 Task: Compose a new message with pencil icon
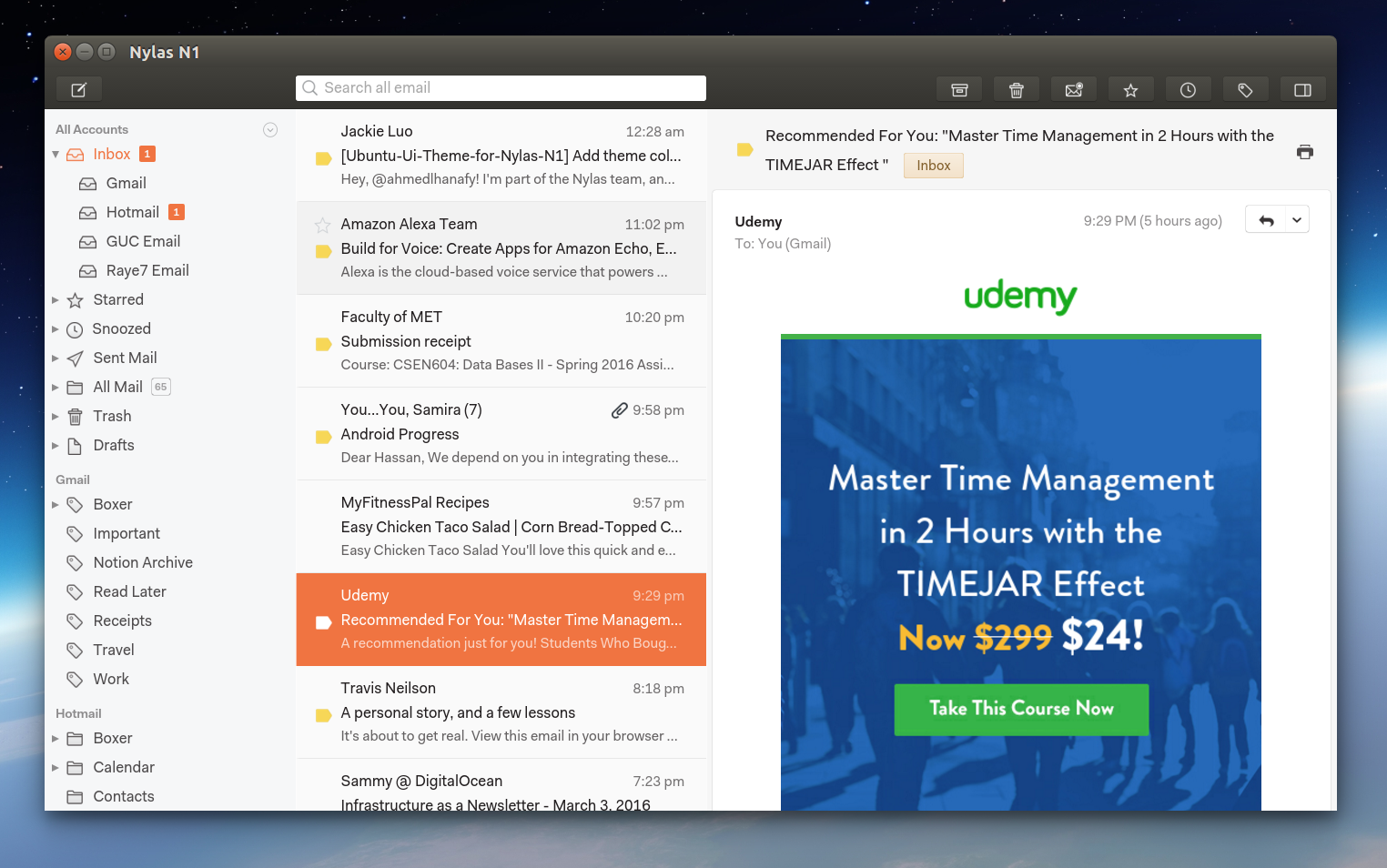79,89
